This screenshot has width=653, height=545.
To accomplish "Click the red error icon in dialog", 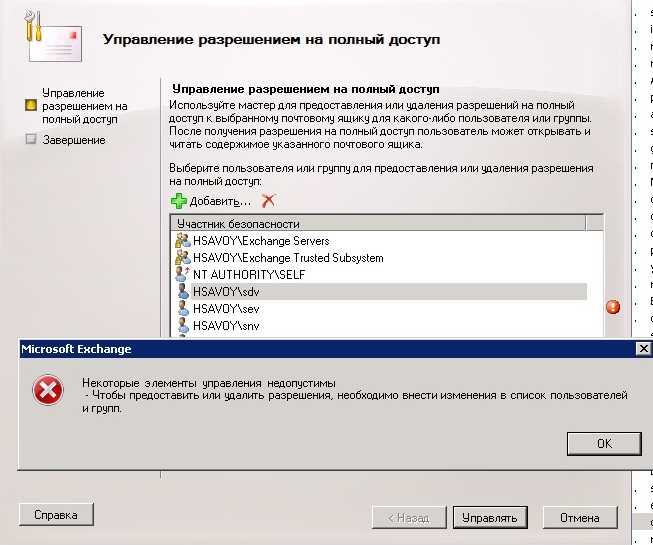I will coord(47,391).
